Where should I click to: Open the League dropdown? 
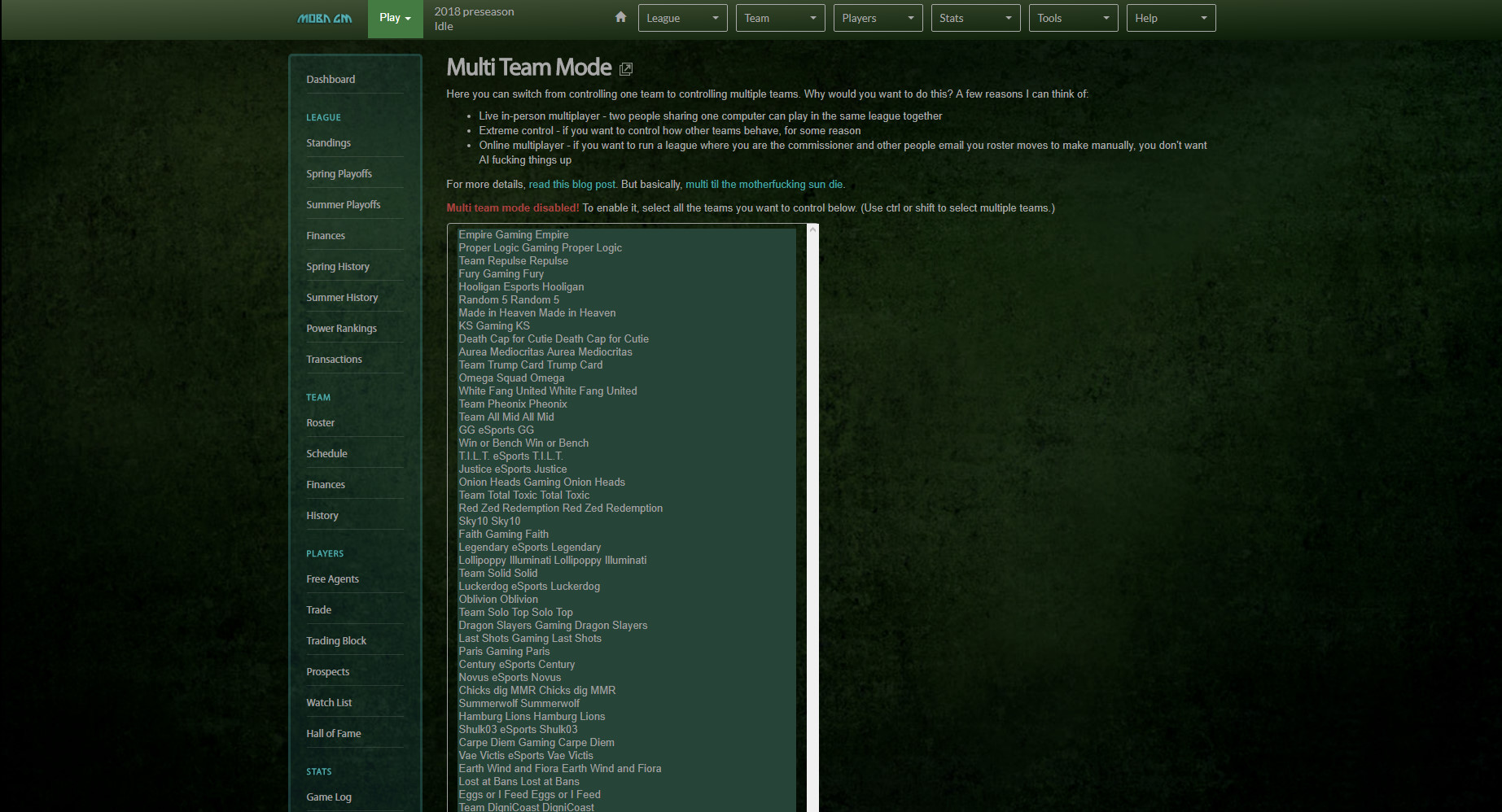[x=682, y=17]
